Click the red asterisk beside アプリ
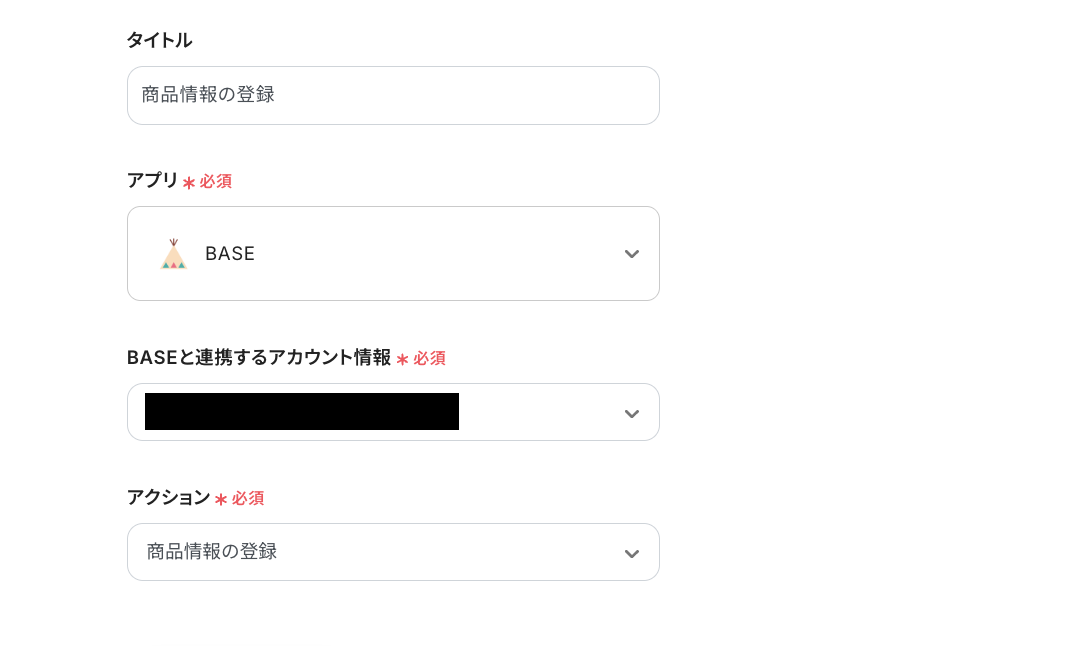 coord(189,182)
